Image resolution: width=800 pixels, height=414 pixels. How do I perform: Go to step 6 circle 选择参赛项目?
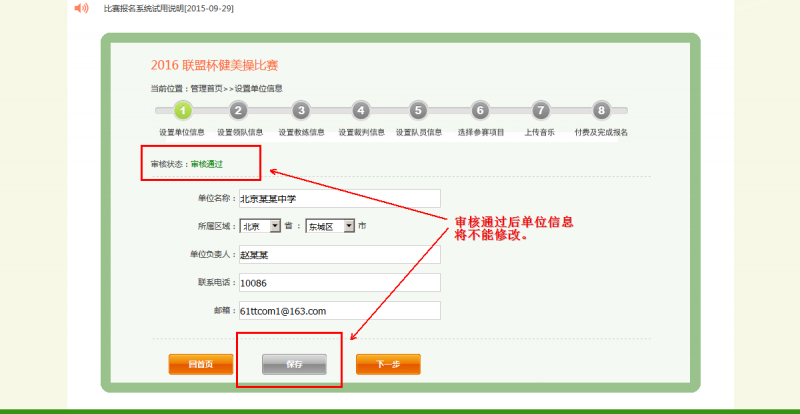click(480, 111)
